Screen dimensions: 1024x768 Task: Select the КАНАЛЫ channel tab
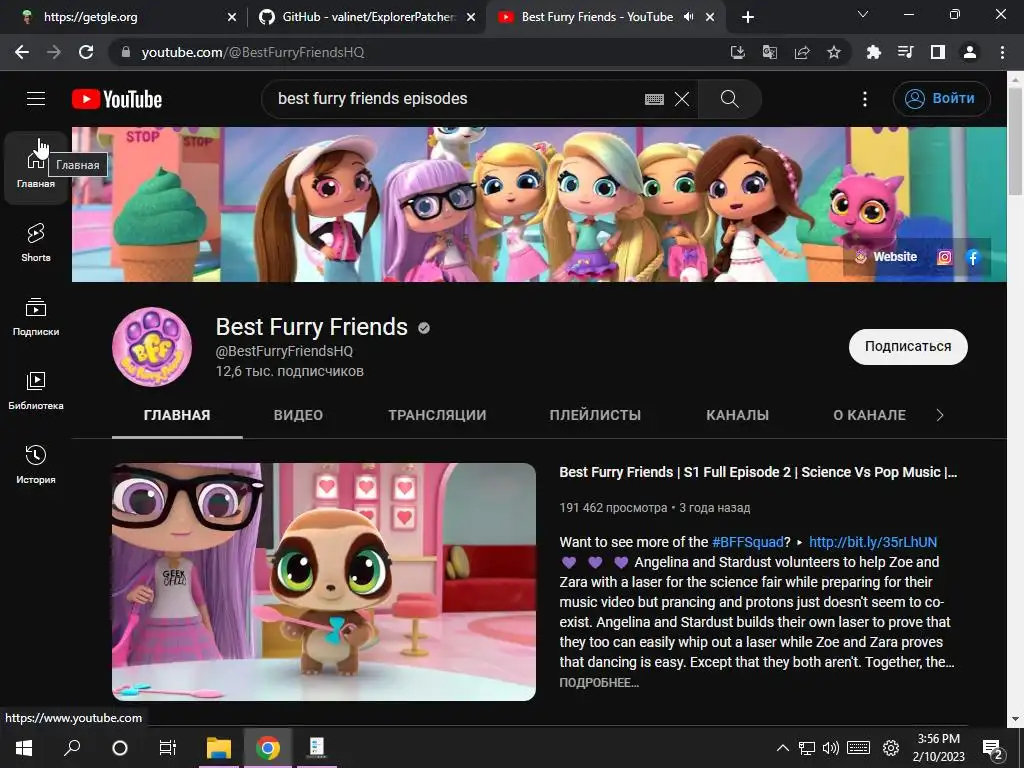click(x=737, y=415)
